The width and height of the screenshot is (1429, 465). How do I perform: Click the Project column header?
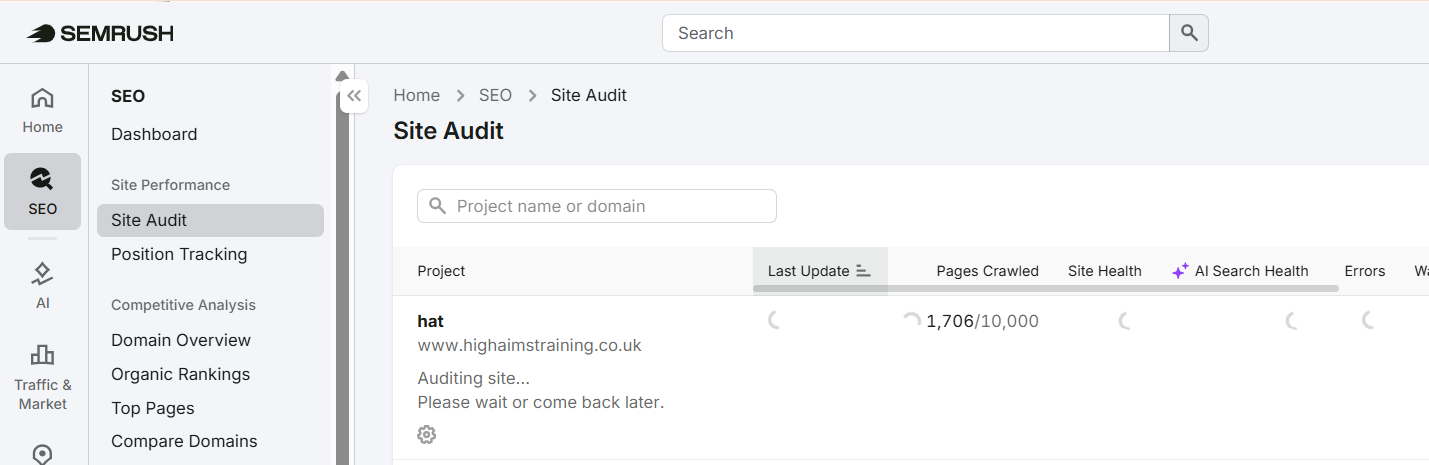click(441, 271)
